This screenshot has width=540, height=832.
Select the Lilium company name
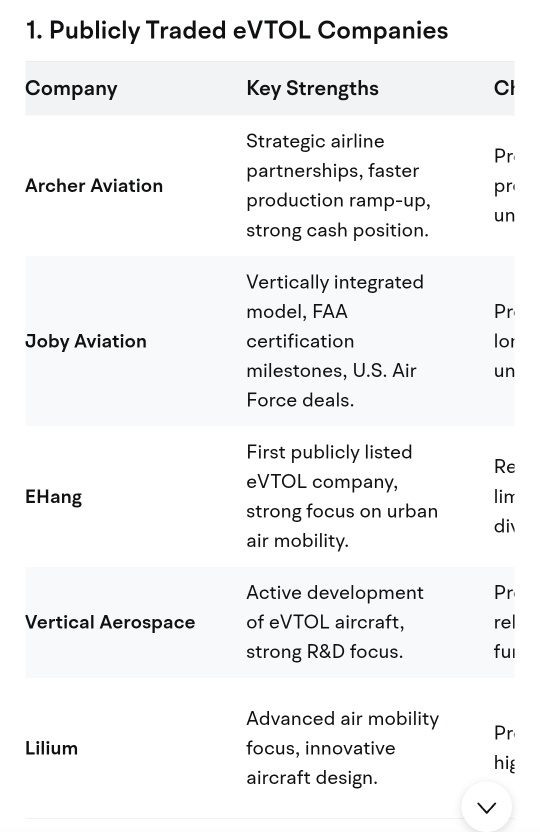pyautogui.click(x=51, y=748)
